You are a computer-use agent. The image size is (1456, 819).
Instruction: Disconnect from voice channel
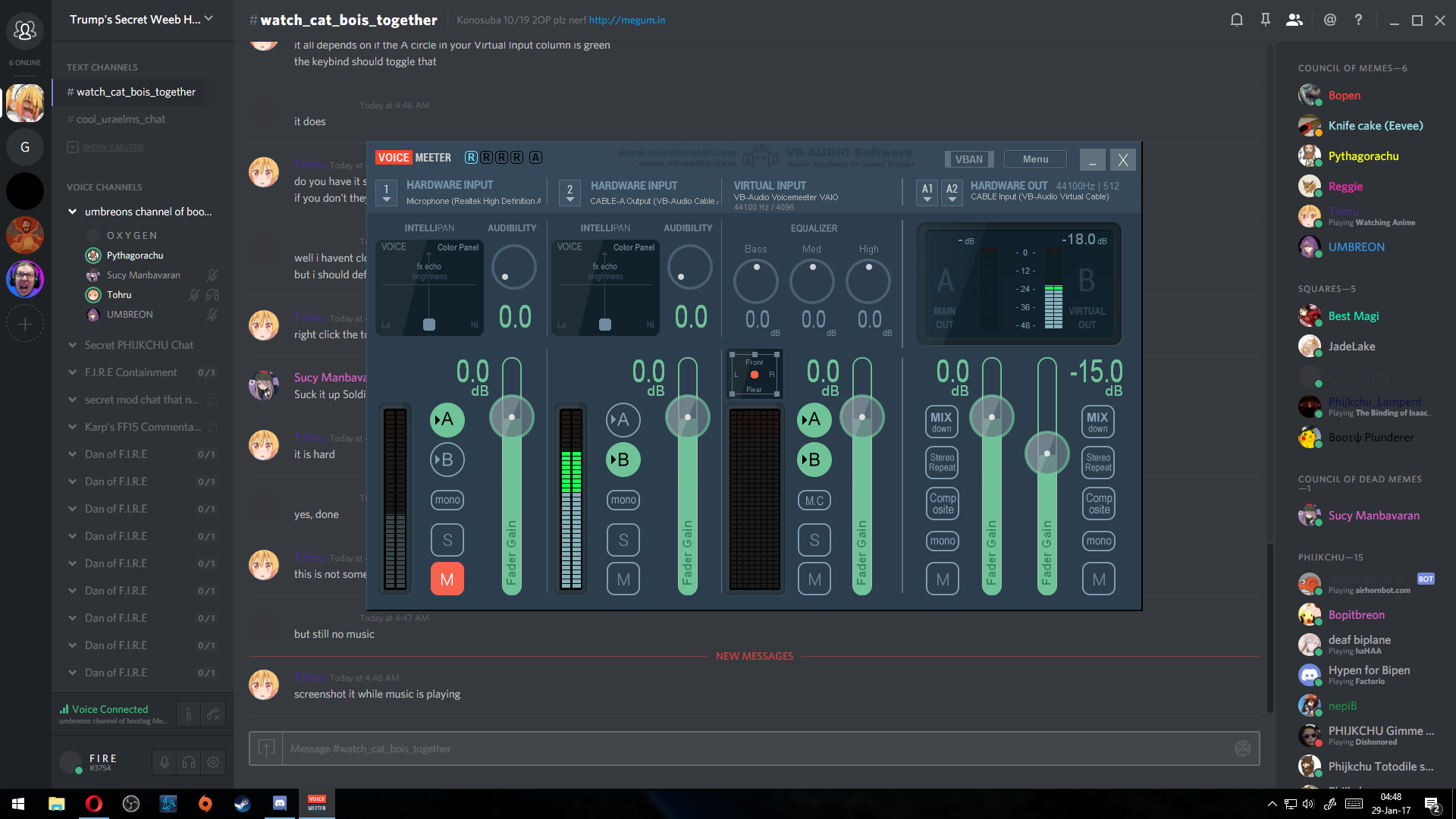coord(214,714)
